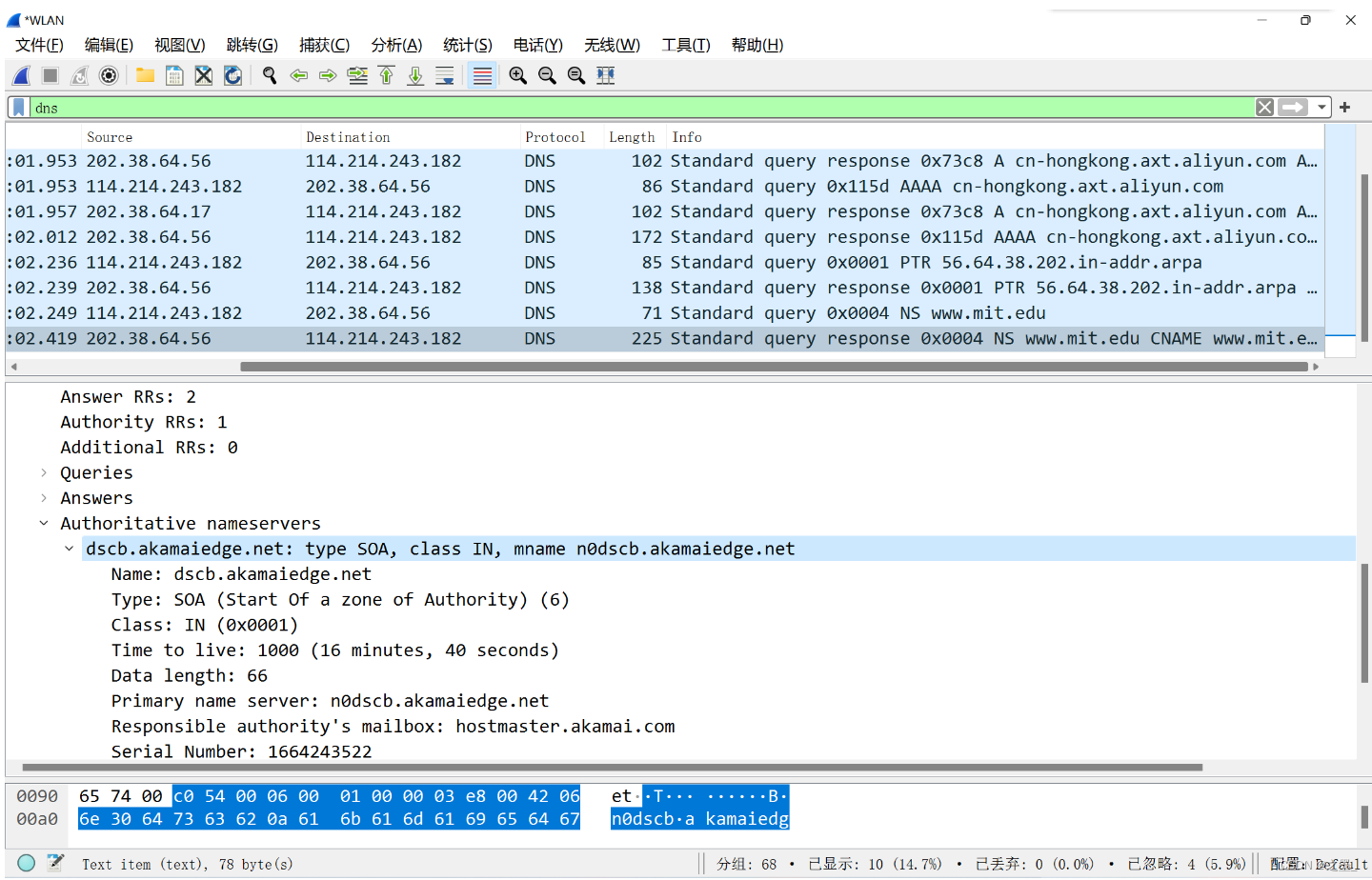Sort packets by Destination column
Screen dimensions: 1372x880
pos(411,137)
